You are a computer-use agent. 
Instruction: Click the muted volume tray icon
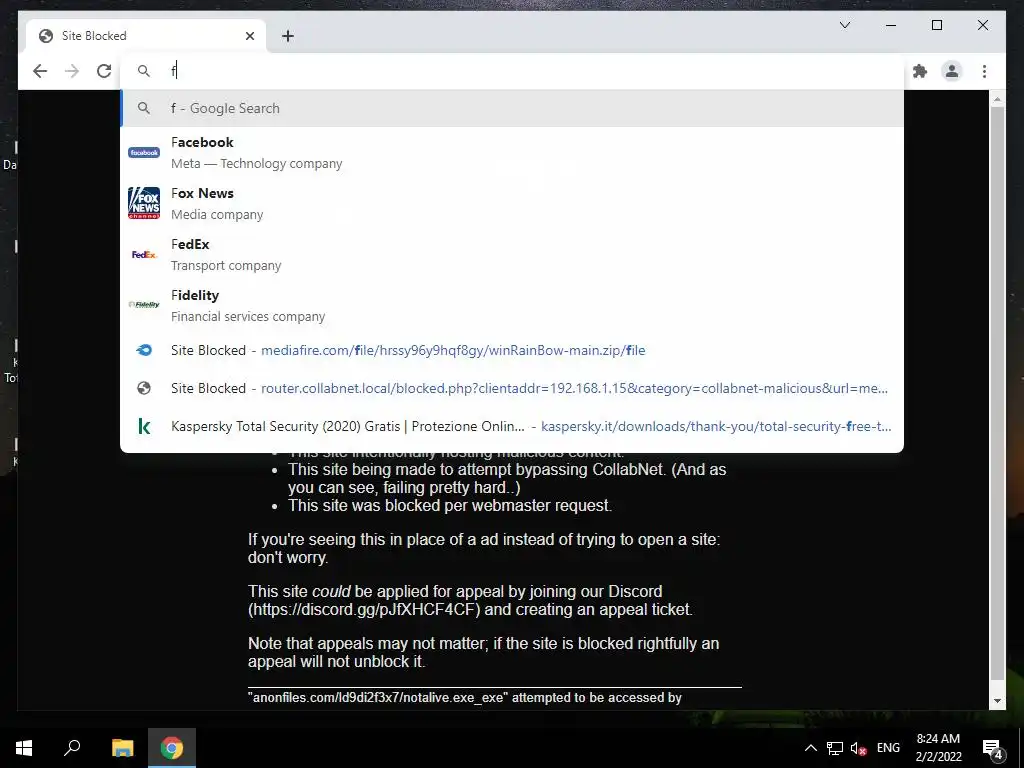pos(858,748)
